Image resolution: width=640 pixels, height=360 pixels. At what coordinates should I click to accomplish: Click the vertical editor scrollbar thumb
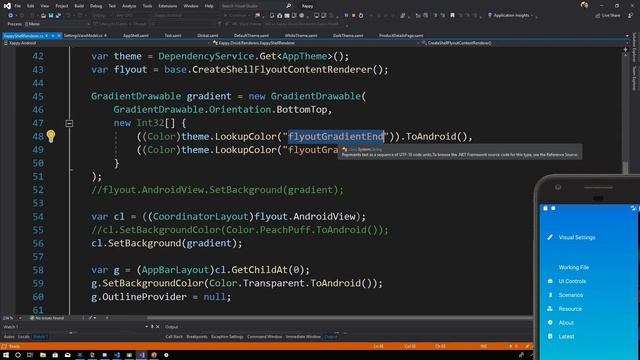[625, 167]
